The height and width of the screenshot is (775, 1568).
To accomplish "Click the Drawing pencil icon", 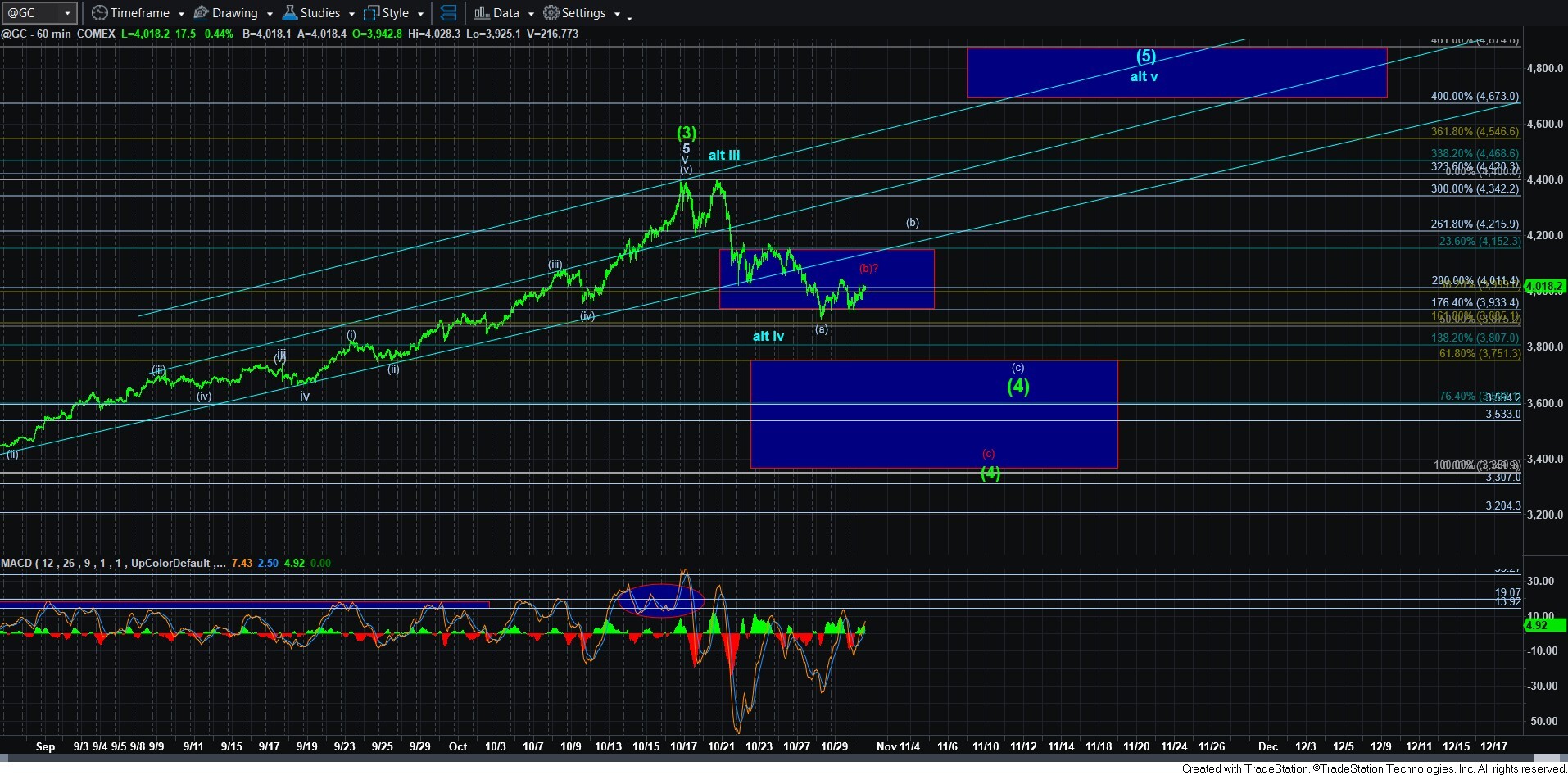I will 201,13.
